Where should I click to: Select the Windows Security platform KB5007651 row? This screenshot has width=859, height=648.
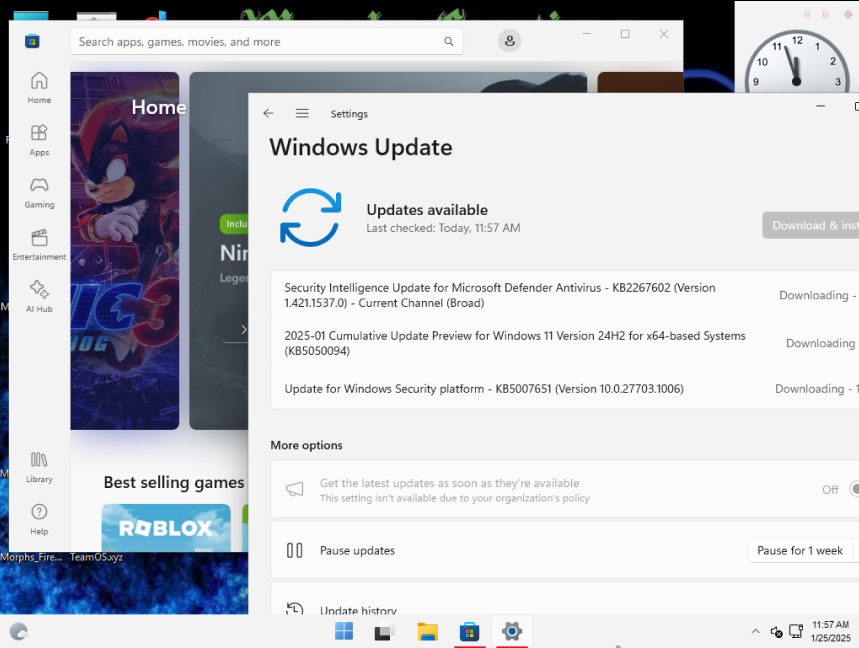[565, 388]
